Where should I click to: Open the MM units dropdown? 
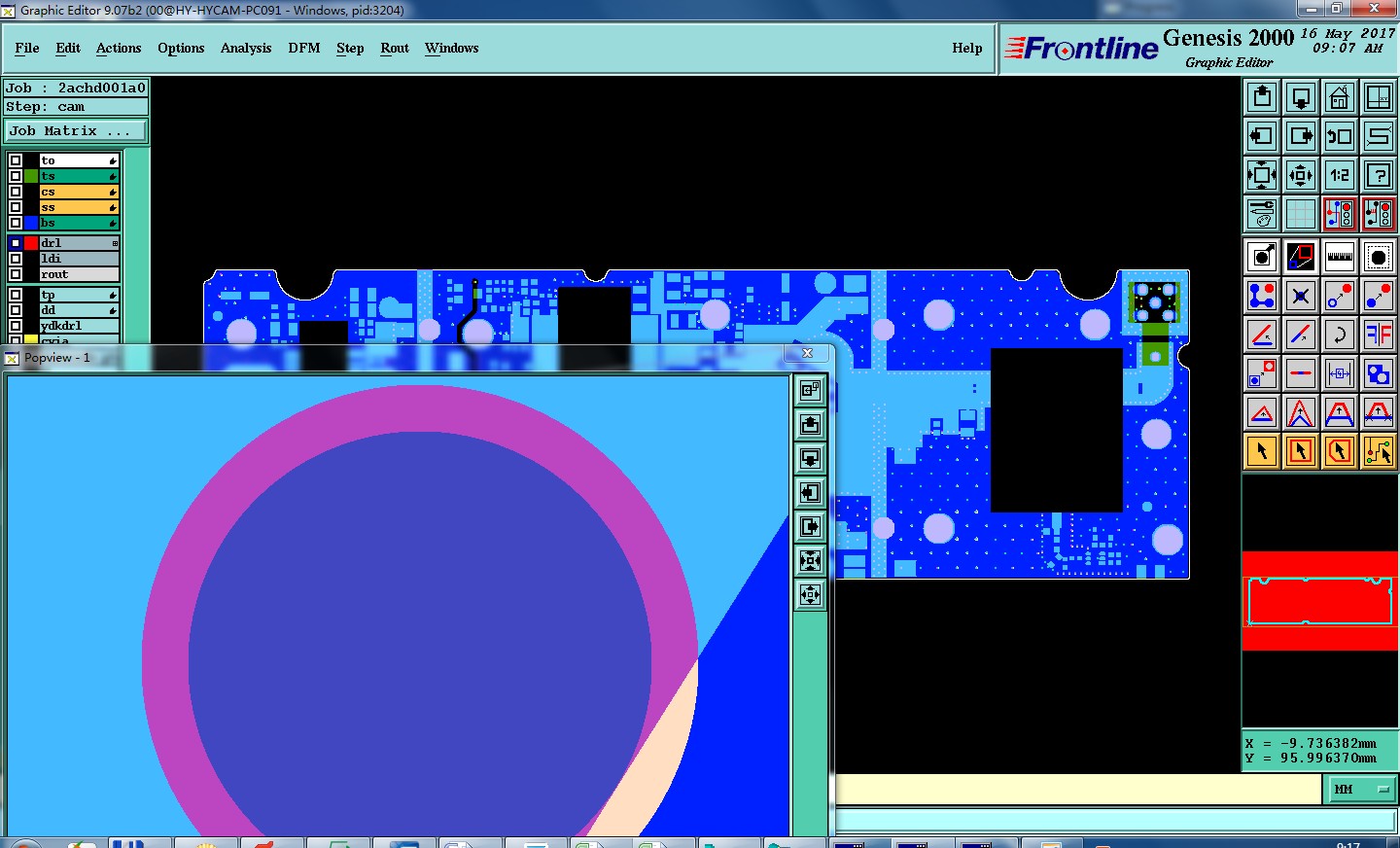pos(1360,790)
